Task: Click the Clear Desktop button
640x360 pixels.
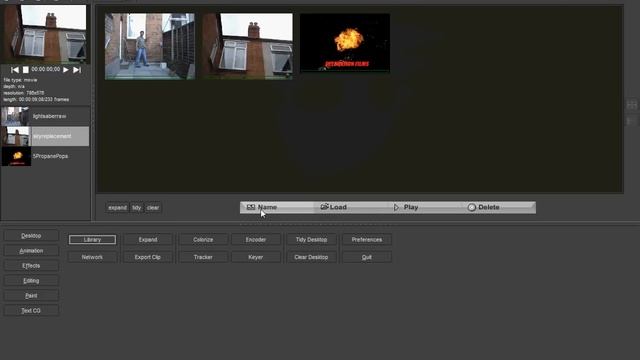Action: click(x=311, y=257)
